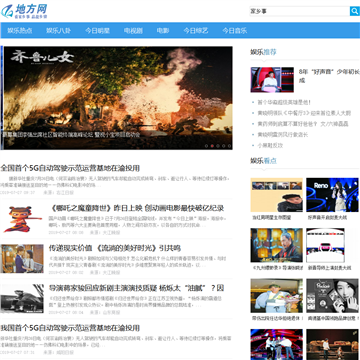Click the 好声音 red chair thumbnail
The image size is (360, 360).
point(272,80)
